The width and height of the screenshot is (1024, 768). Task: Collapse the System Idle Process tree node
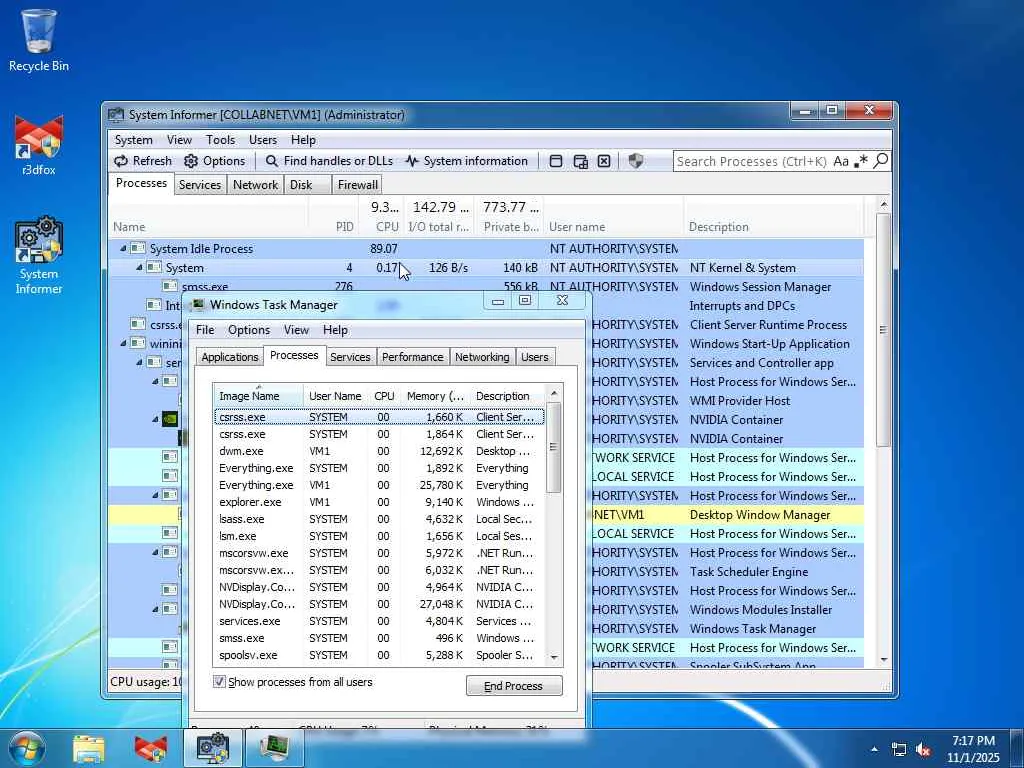coord(123,248)
